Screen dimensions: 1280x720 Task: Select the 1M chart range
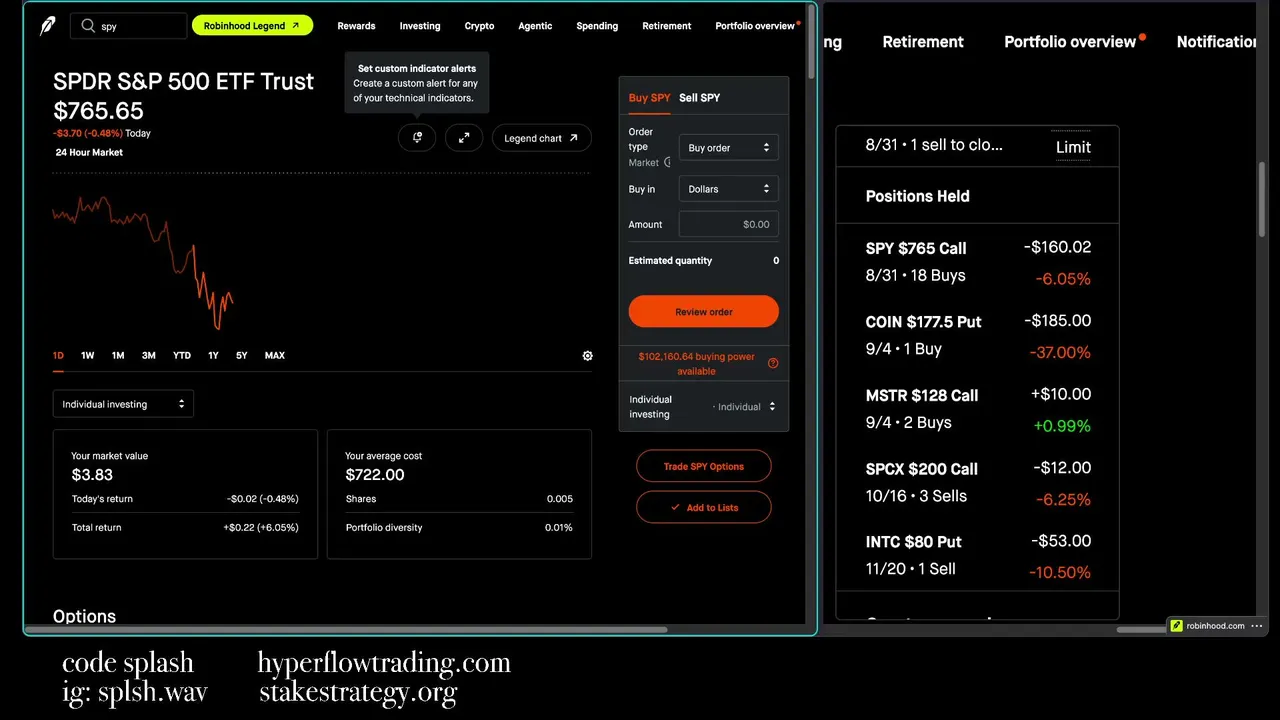[x=118, y=356]
